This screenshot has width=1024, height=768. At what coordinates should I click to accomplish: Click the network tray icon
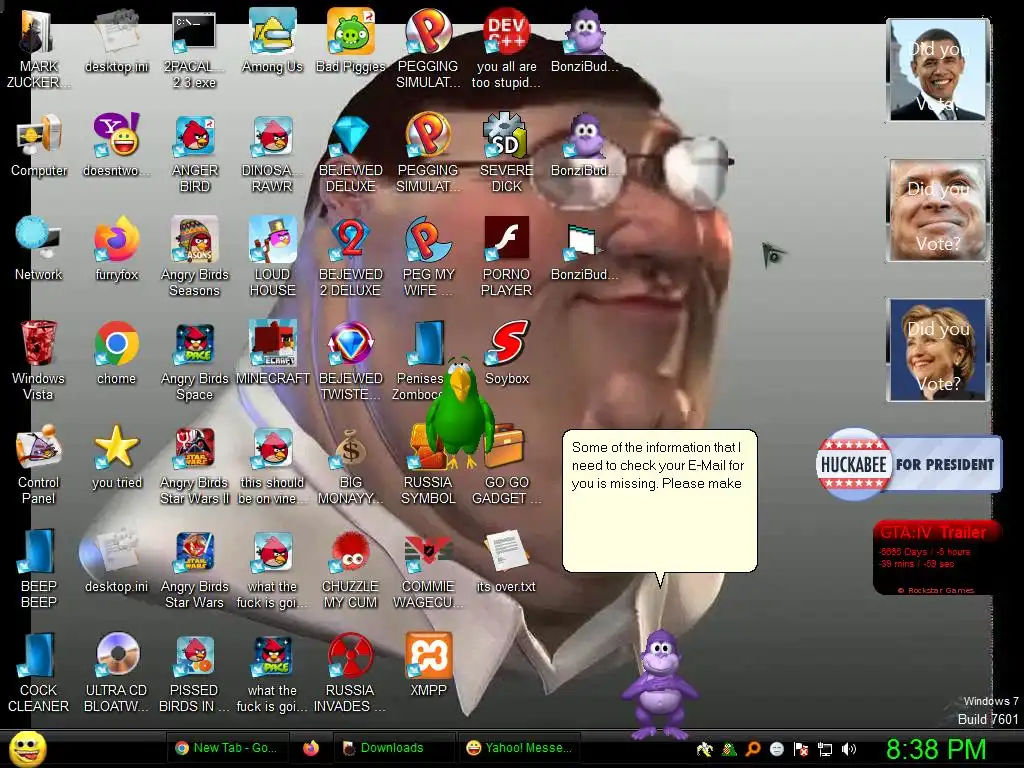825,749
